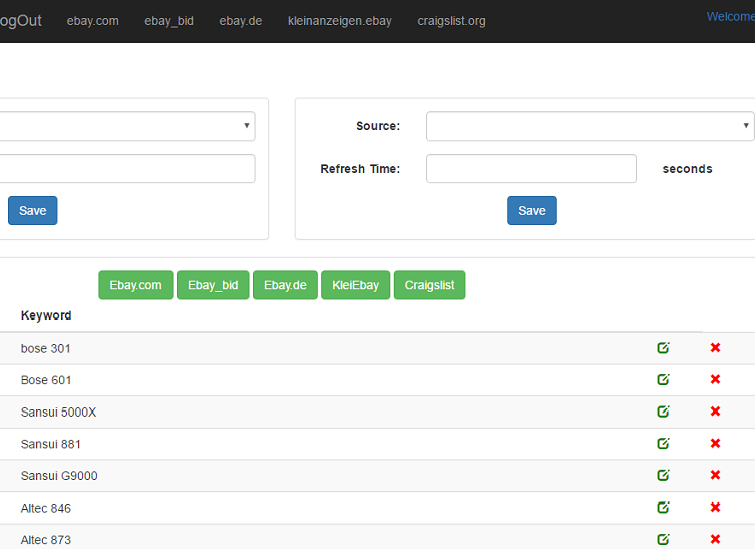Filter keywords by Ebay.de green button
The height and width of the screenshot is (549, 755).
coord(286,285)
